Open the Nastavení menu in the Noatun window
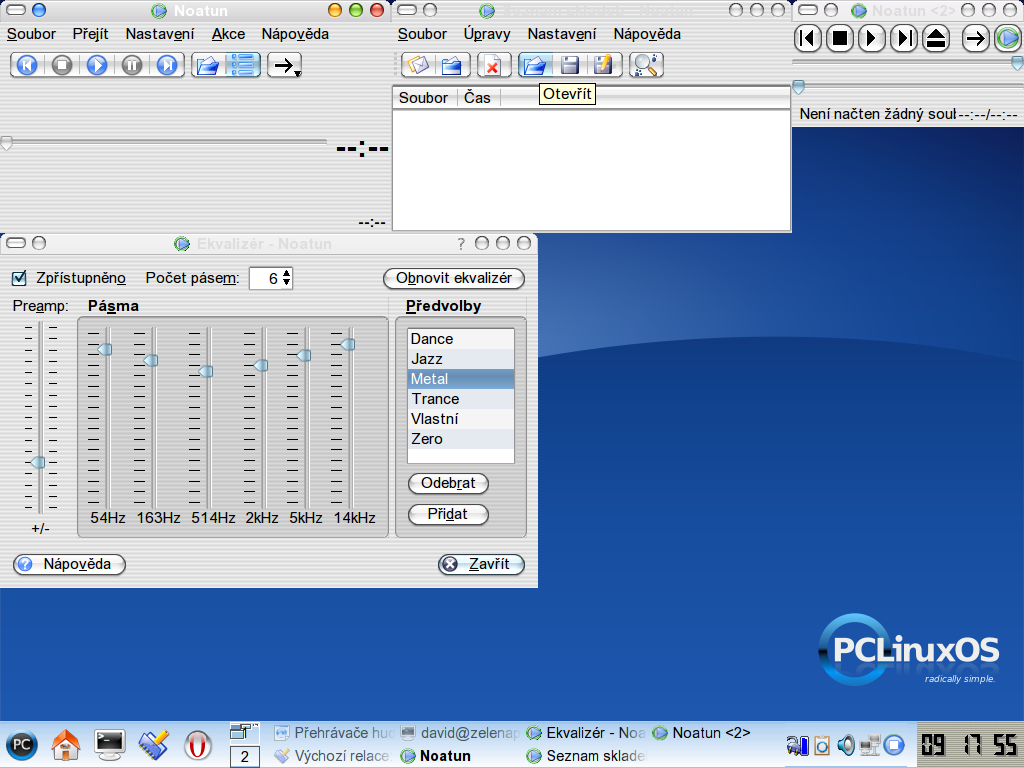This screenshot has height=768, width=1024. coord(160,34)
